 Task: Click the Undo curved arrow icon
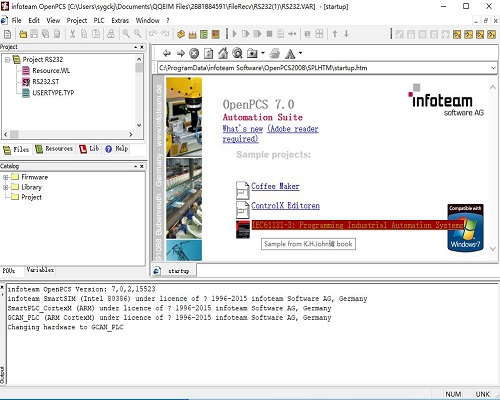[153, 34]
